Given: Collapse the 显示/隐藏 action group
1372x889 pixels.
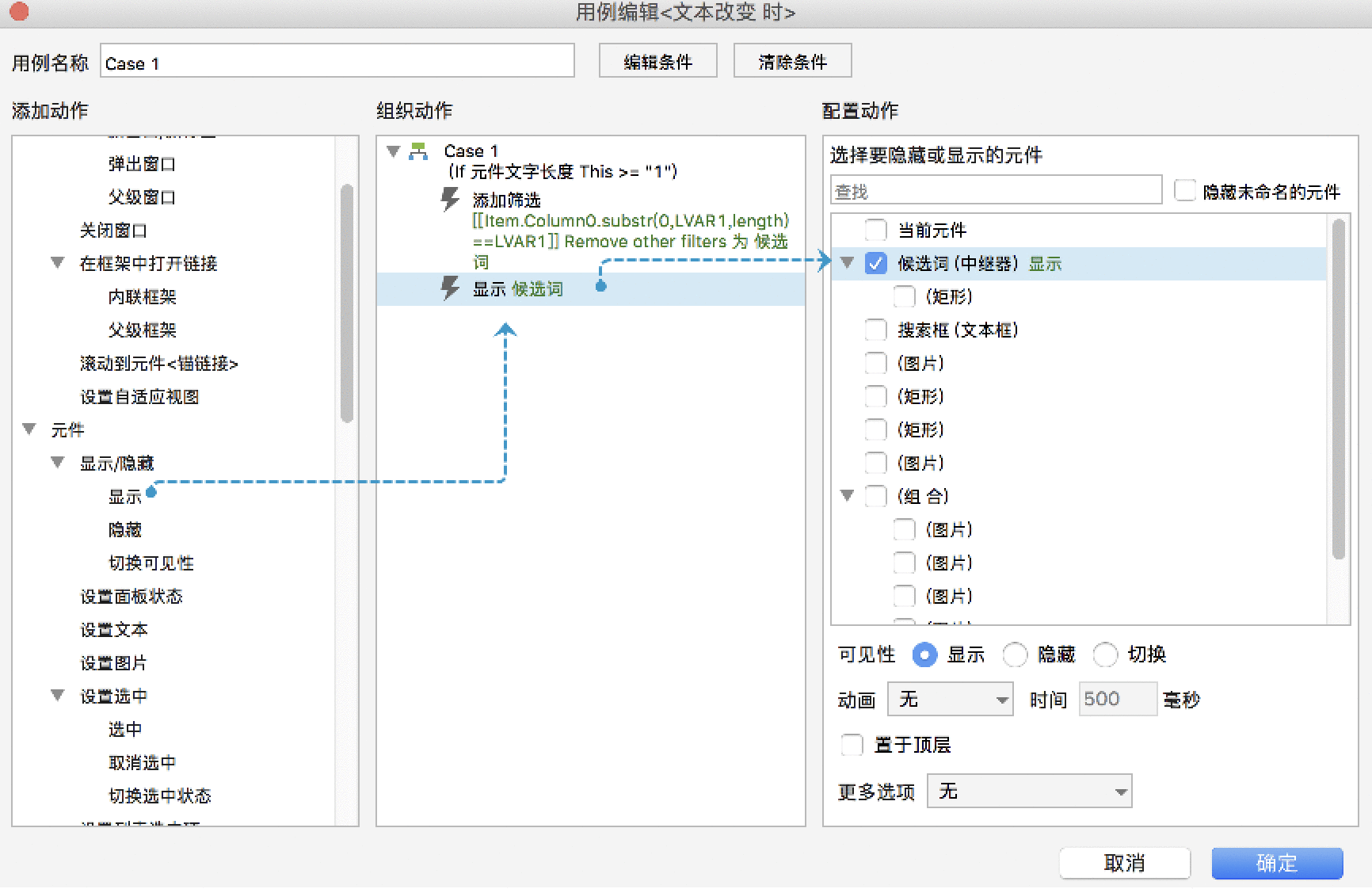Looking at the screenshot, I should click(x=57, y=463).
